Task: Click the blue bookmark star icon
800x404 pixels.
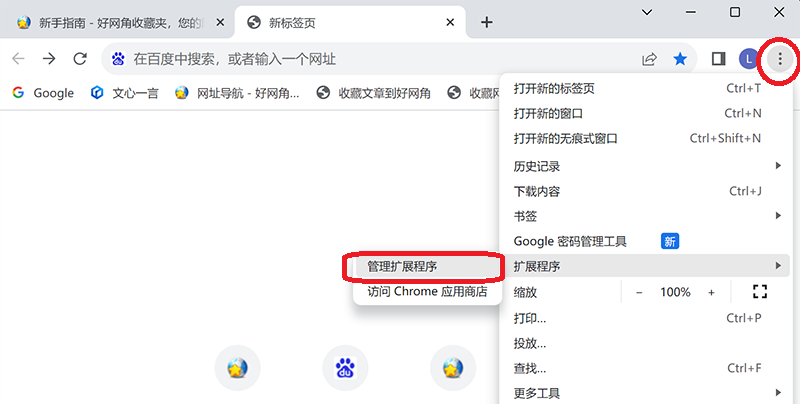Action: [x=680, y=59]
